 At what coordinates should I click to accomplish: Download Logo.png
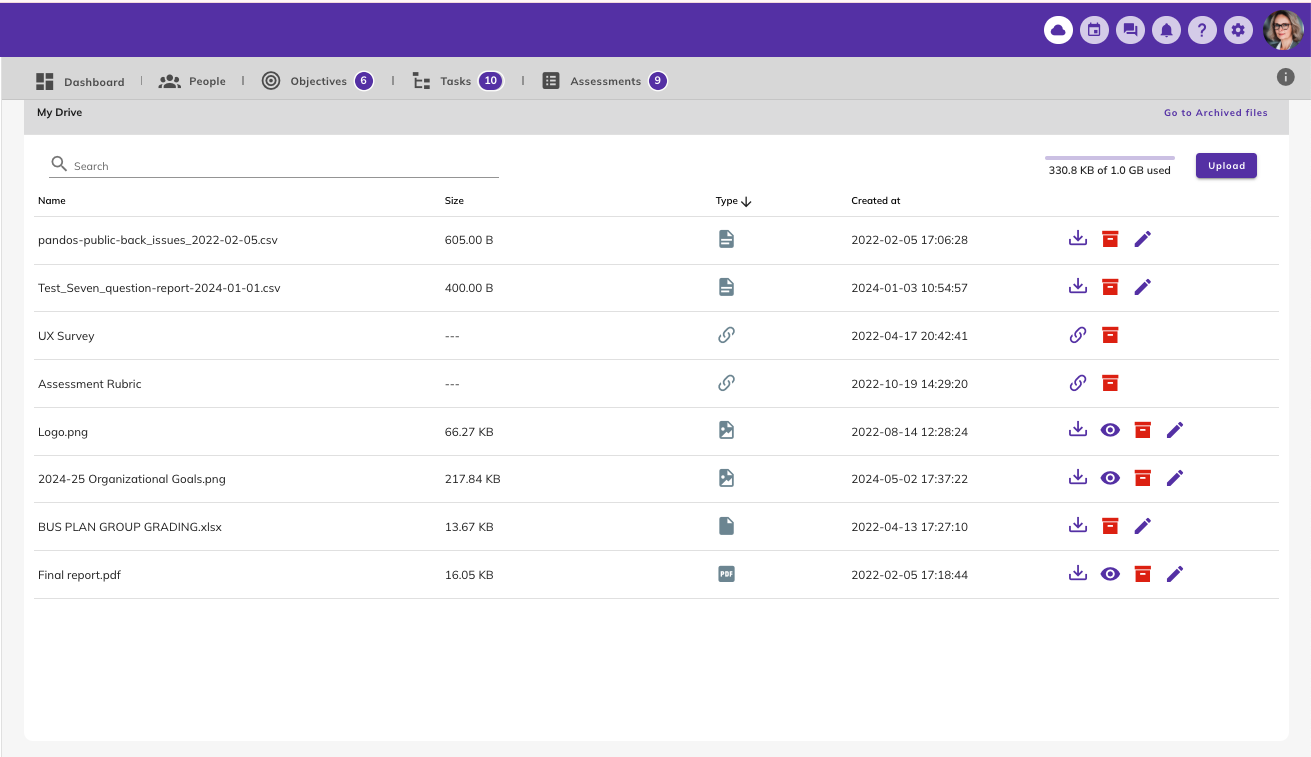(1078, 430)
